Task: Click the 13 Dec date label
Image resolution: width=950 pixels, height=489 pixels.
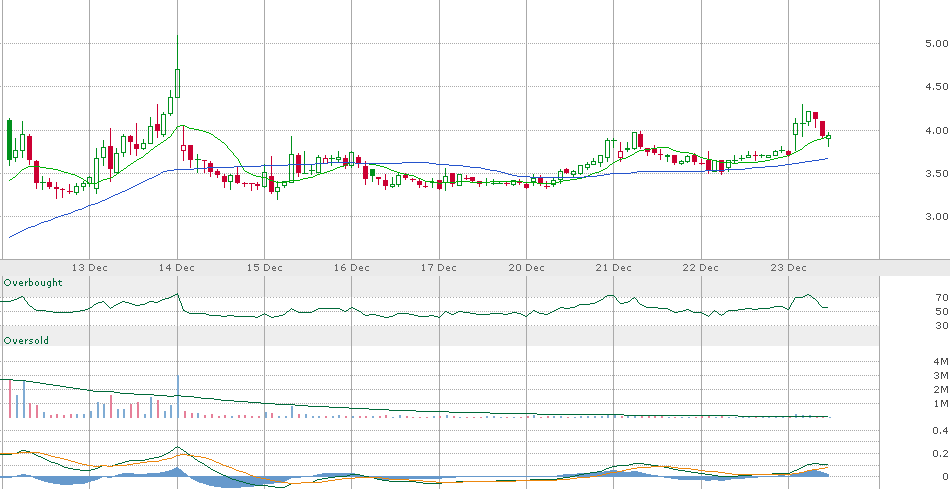Action: point(90,267)
